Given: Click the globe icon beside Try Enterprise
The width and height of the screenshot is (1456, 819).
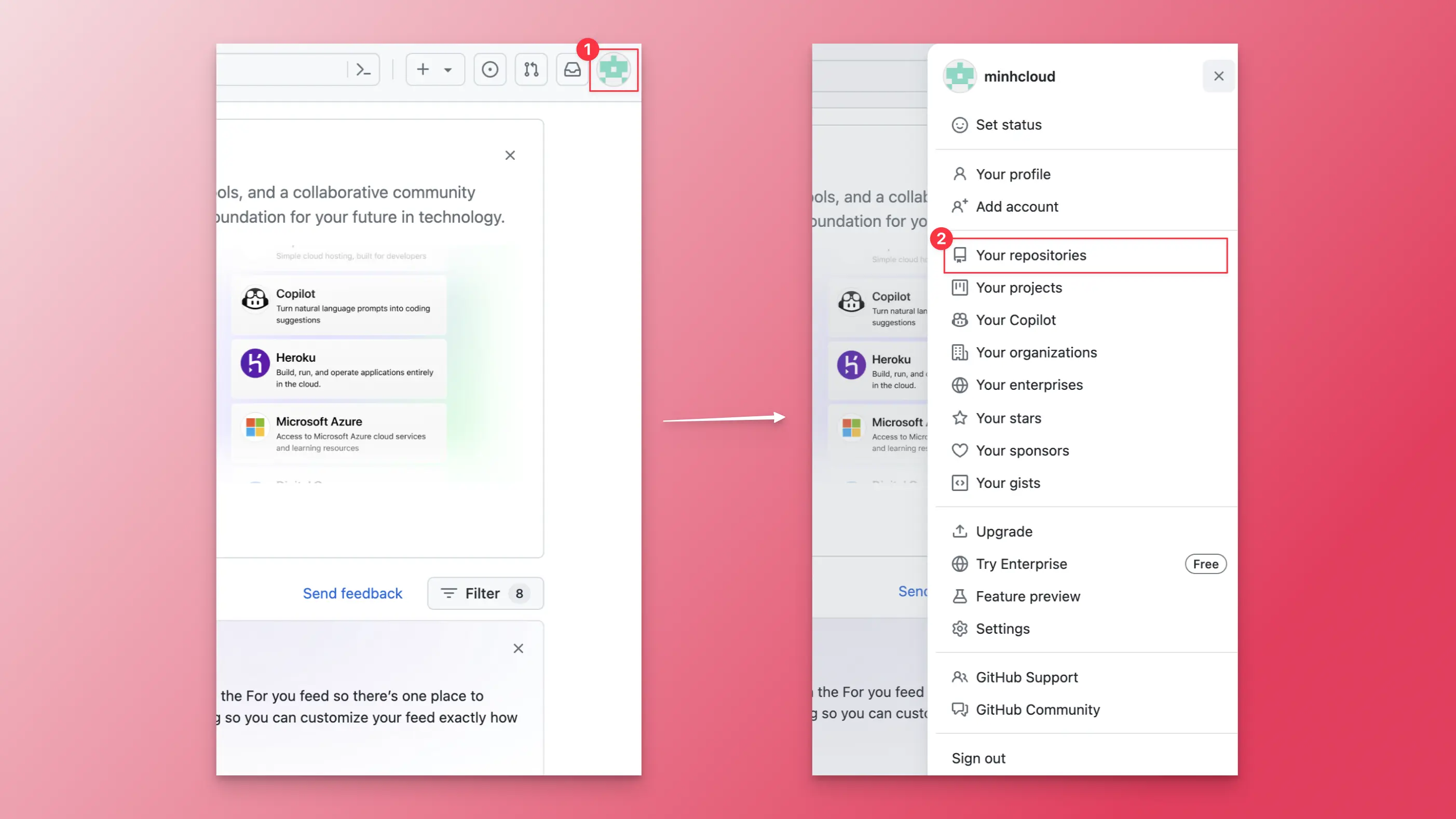Looking at the screenshot, I should pos(960,564).
